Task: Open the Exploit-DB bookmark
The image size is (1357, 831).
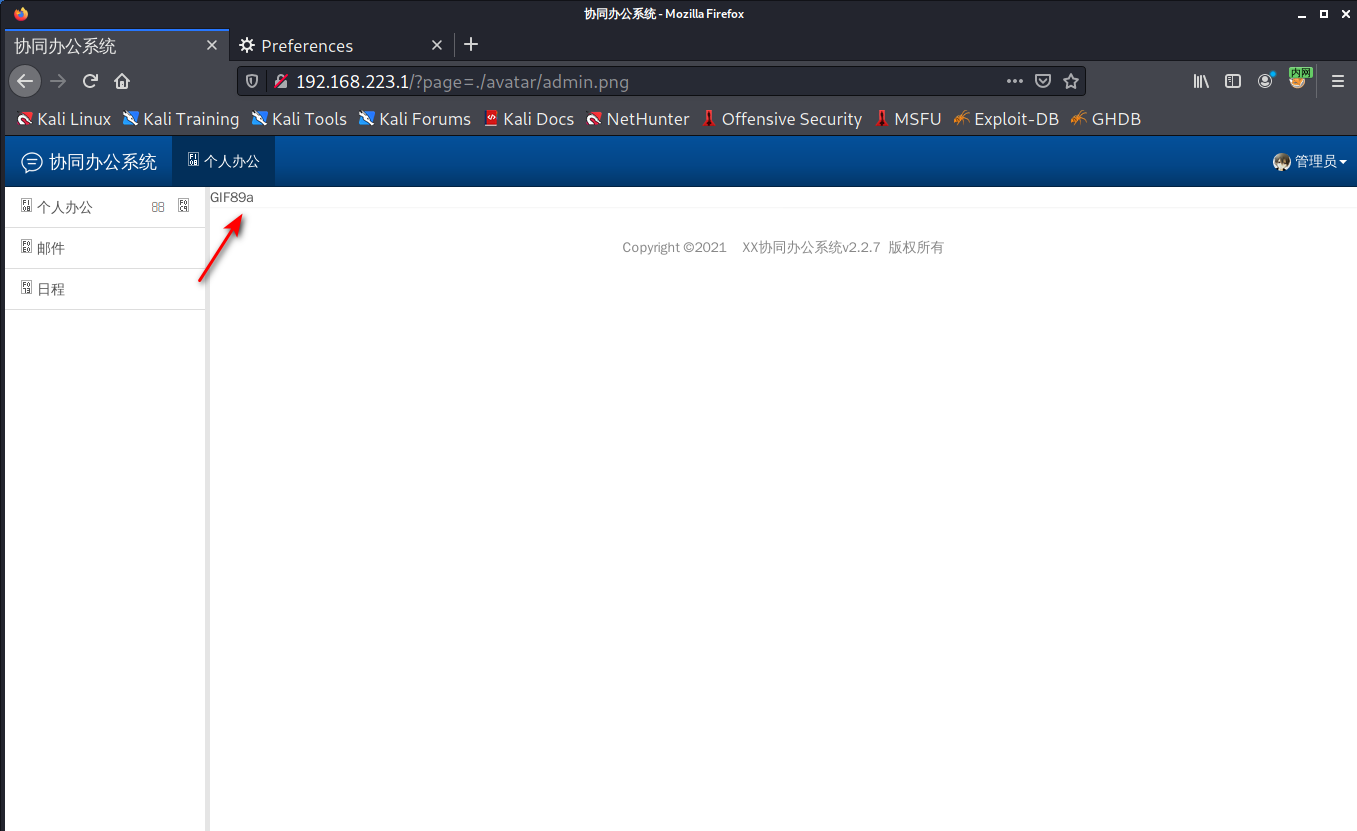Action: [x=1006, y=119]
